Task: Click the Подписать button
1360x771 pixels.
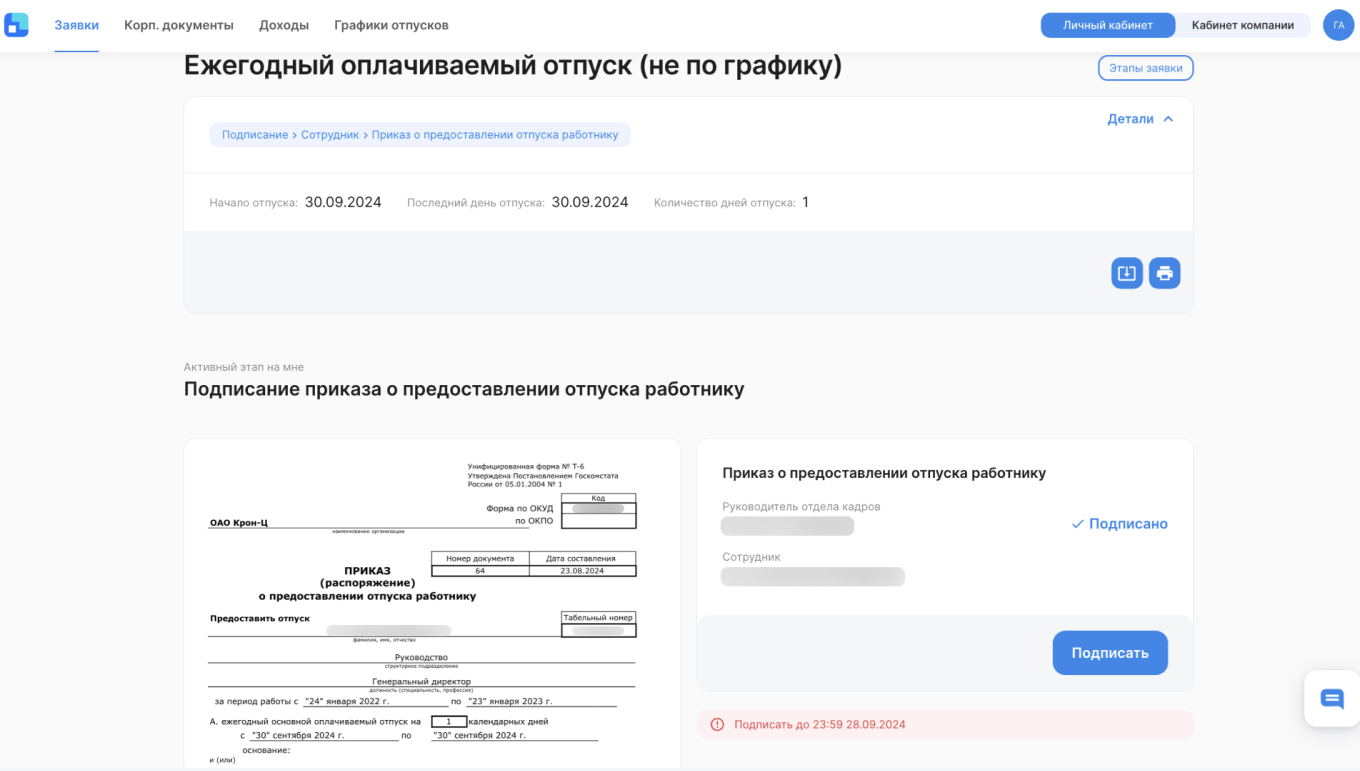Action: [x=1110, y=653]
